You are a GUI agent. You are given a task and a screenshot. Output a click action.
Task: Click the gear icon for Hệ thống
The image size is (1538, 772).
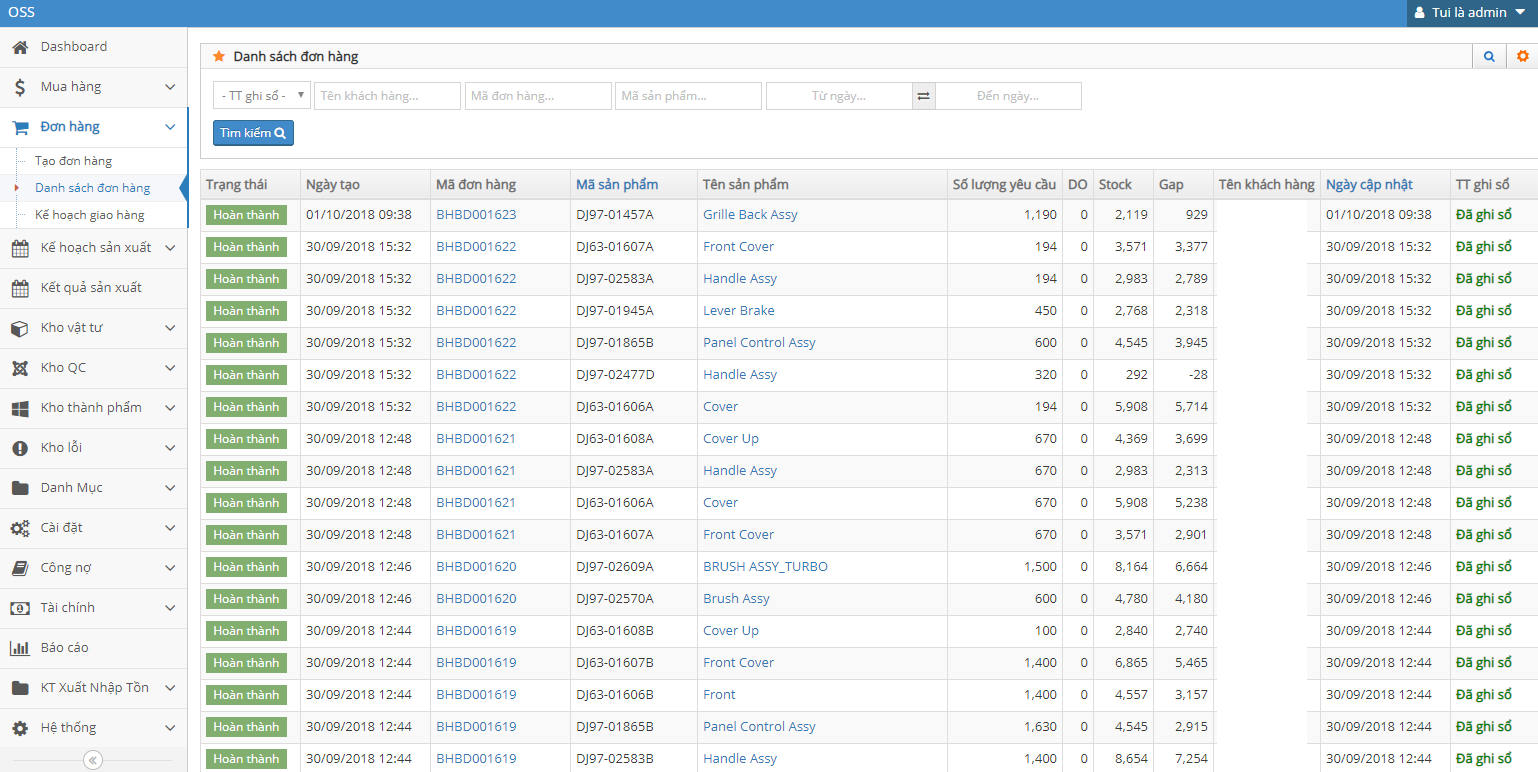tap(20, 728)
